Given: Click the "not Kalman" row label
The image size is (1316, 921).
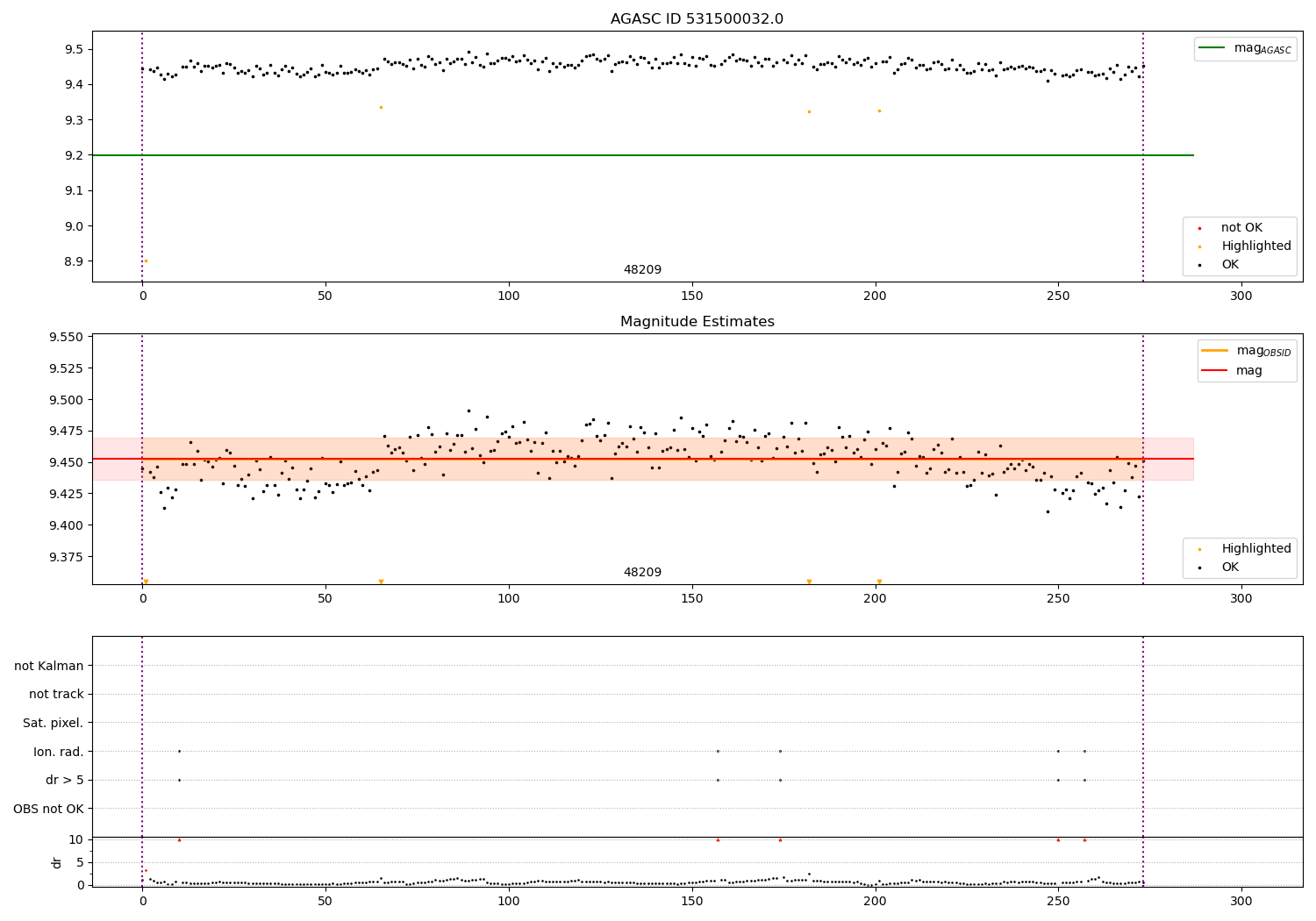Looking at the screenshot, I should 49,666.
